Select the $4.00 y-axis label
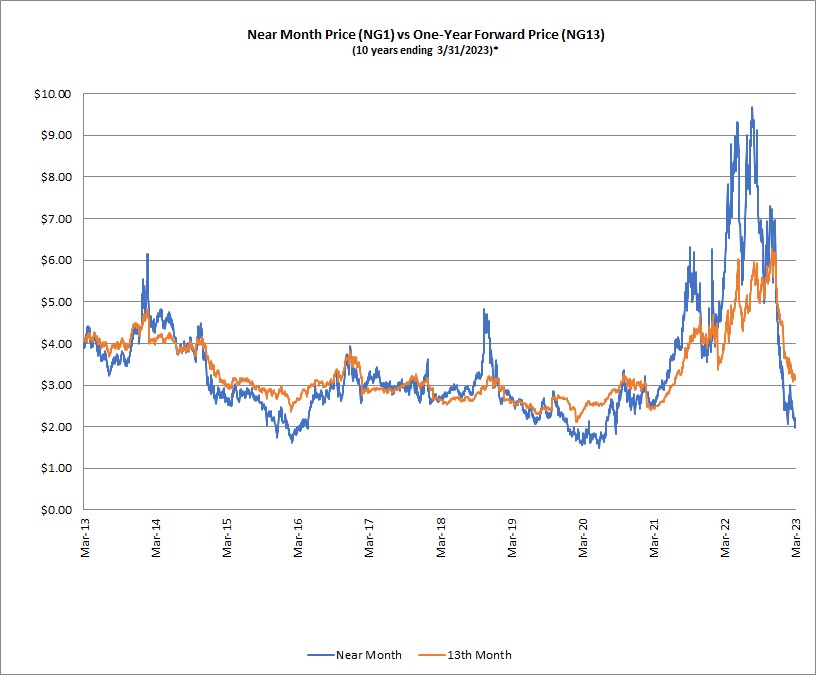The image size is (816, 675). [55, 343]
